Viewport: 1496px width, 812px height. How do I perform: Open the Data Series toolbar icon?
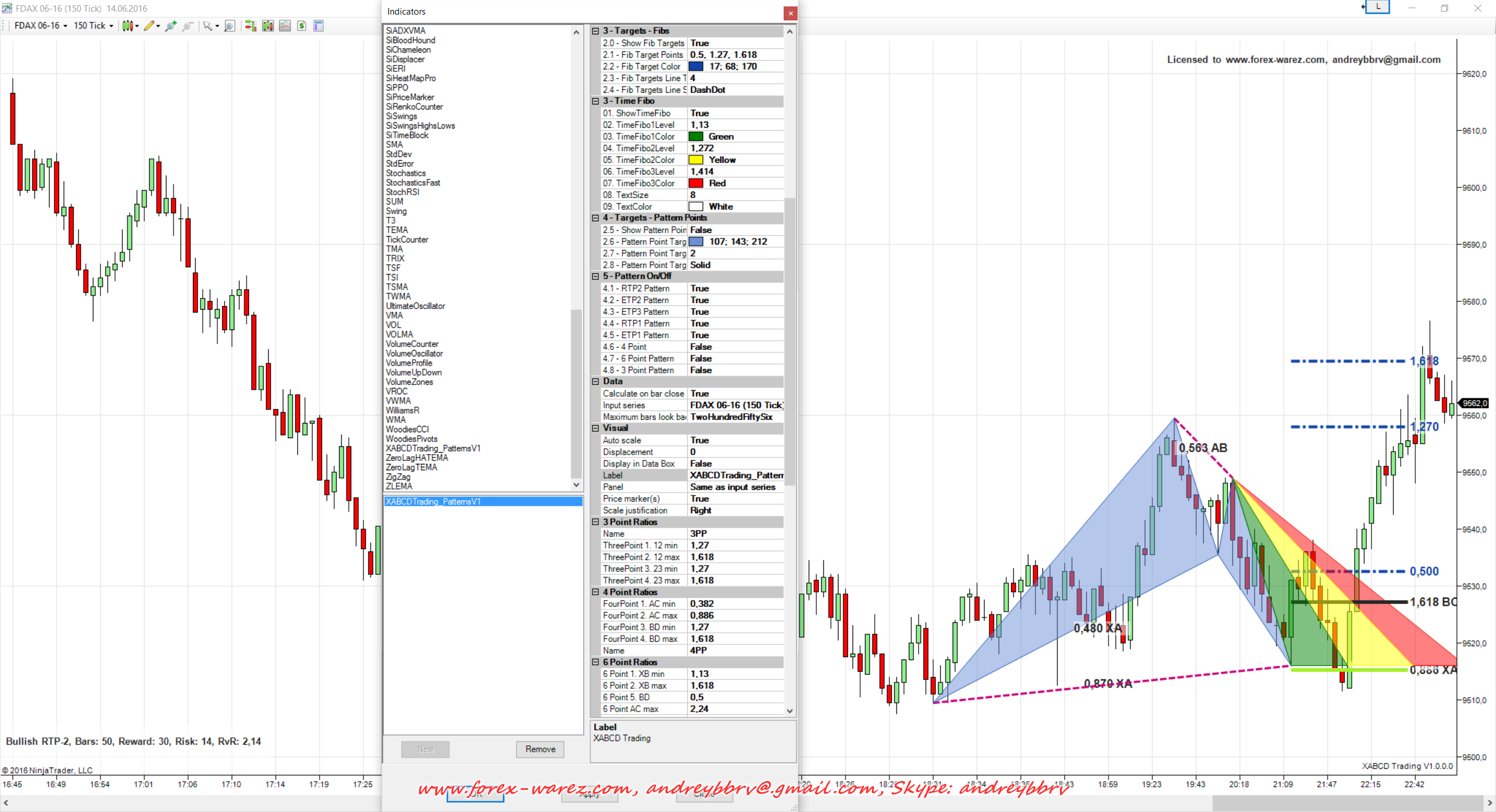pyautogui.click(x=268, y=26)
